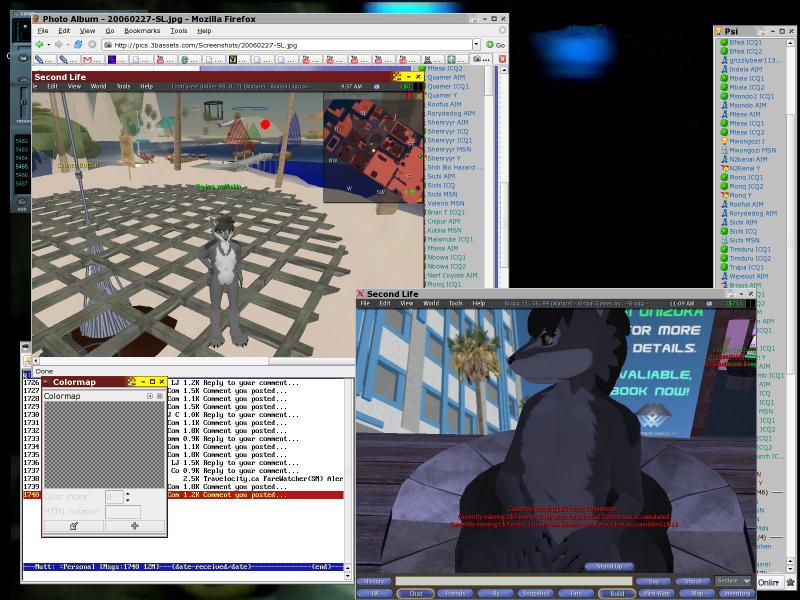This screenshot has height=600, width=800.
Task: Open the World menu in Second Life
Action: tap(431, 303)
